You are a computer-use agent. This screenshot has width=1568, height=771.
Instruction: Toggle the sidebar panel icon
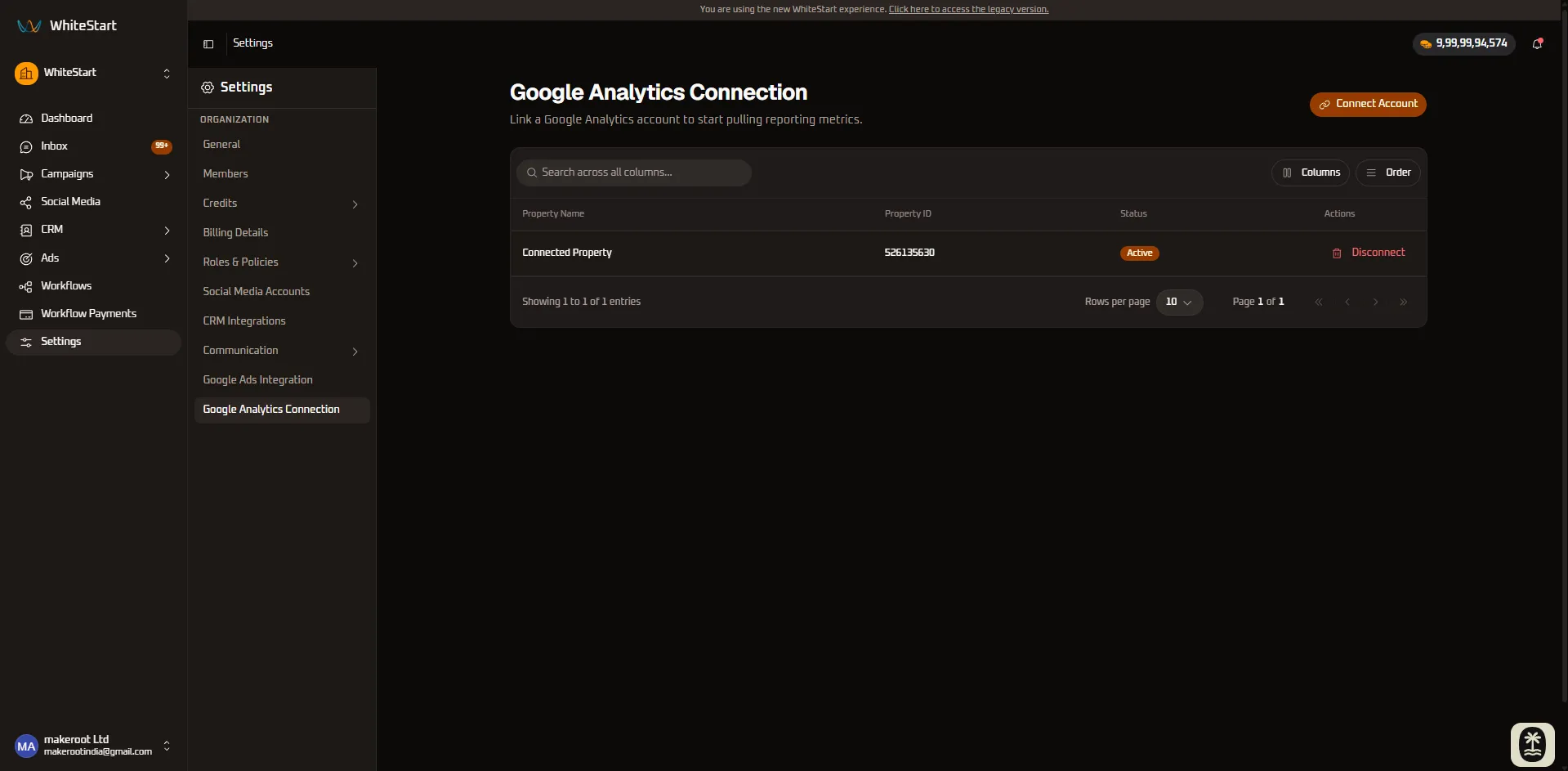tap(208, 44)
